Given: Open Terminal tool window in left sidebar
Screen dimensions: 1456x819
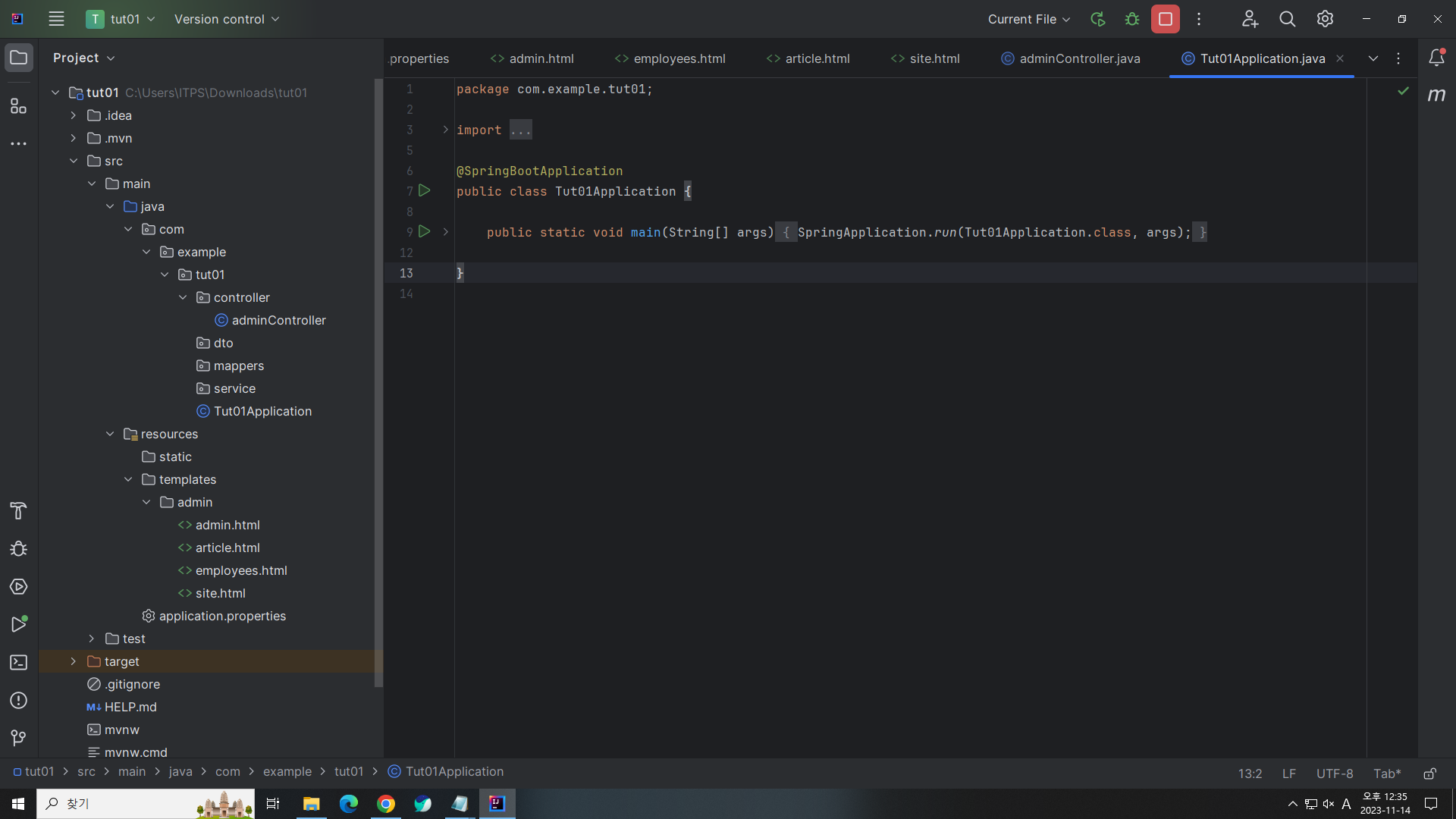Looking at the screenshot, I should point(18,663).
